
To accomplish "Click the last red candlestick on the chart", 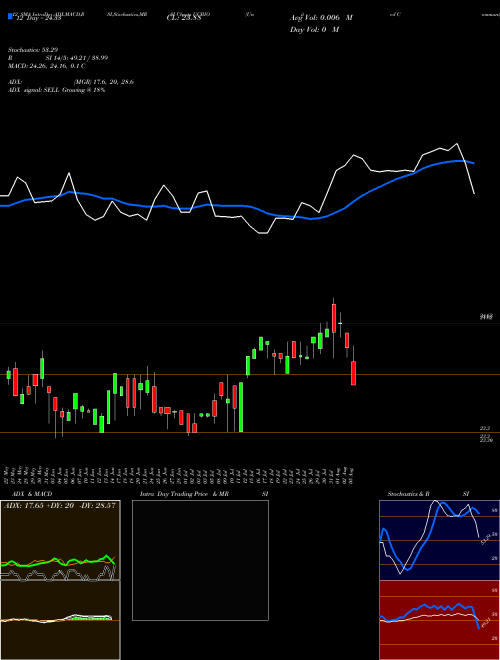I will 354,373.
